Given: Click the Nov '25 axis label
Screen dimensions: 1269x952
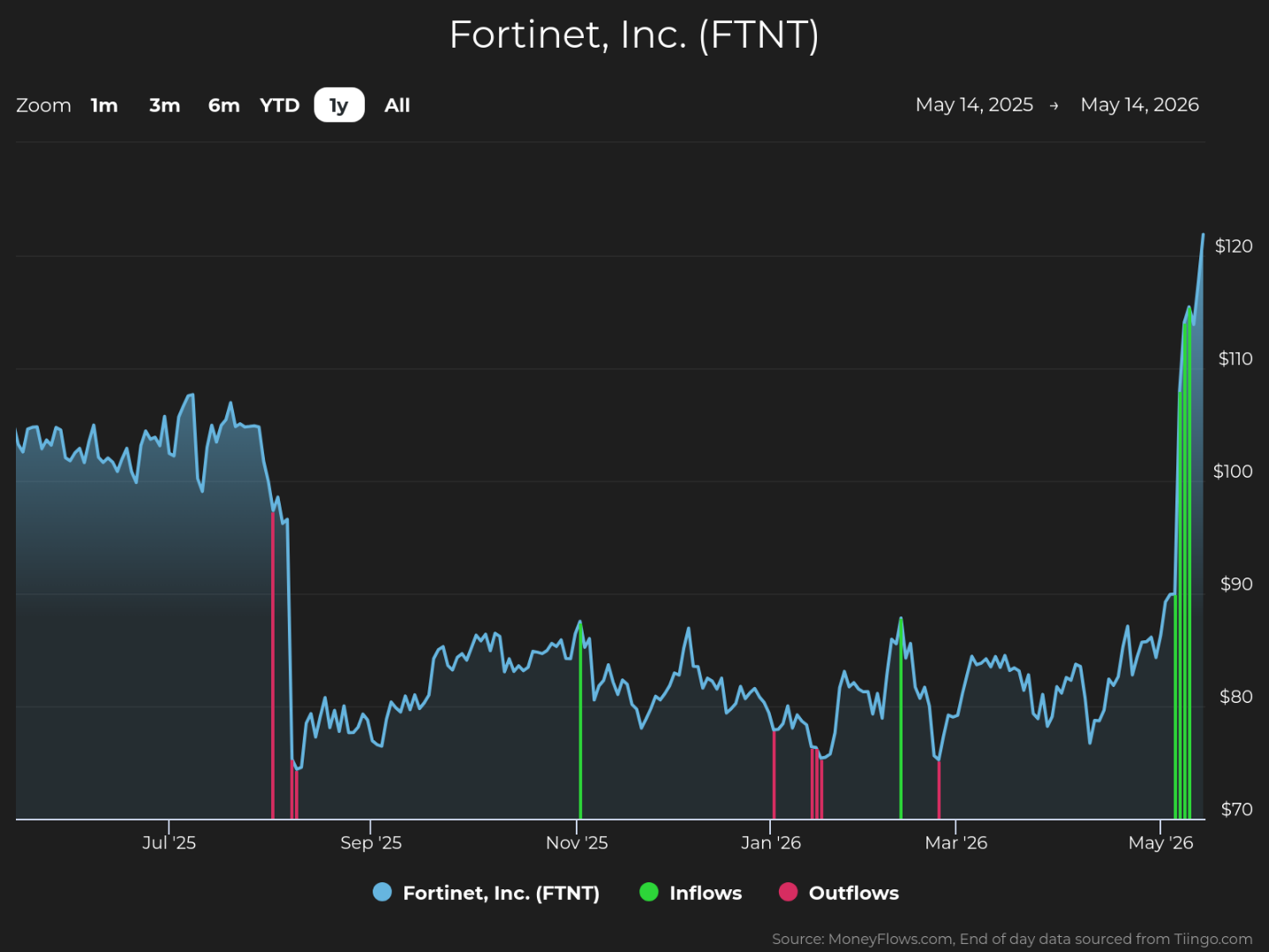Looking at the screenshot, I should (577, 842).
